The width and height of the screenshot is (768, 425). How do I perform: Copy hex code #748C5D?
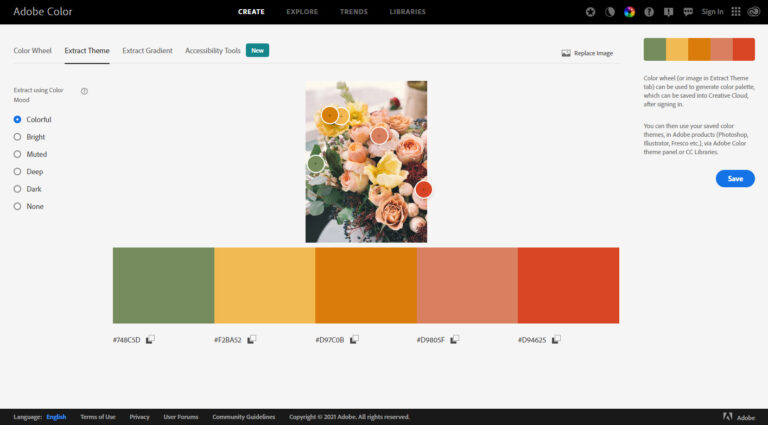pos(150,340)
